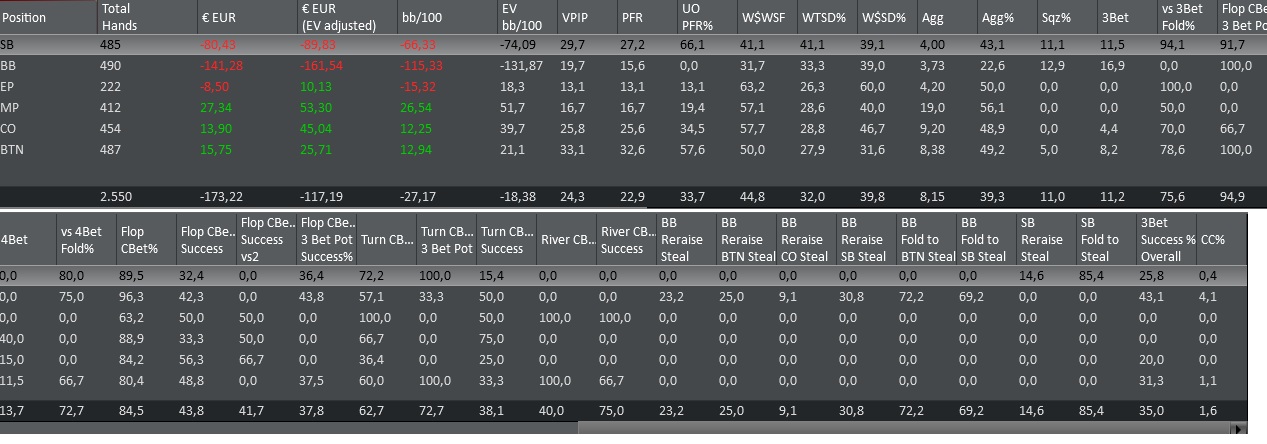Click the Flop CBet% column header

pos(145,239)
